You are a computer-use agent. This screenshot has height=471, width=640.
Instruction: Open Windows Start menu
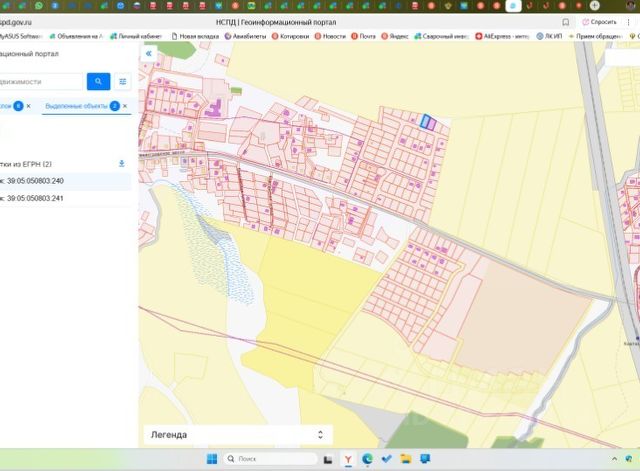[x=212, y=459]
